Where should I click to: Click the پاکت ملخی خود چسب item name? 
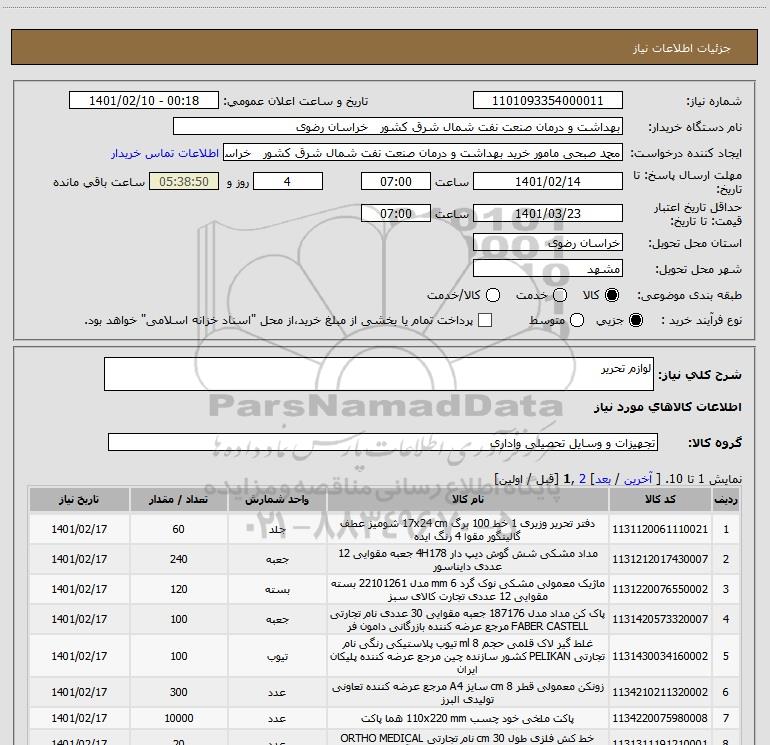pos(468,718)
